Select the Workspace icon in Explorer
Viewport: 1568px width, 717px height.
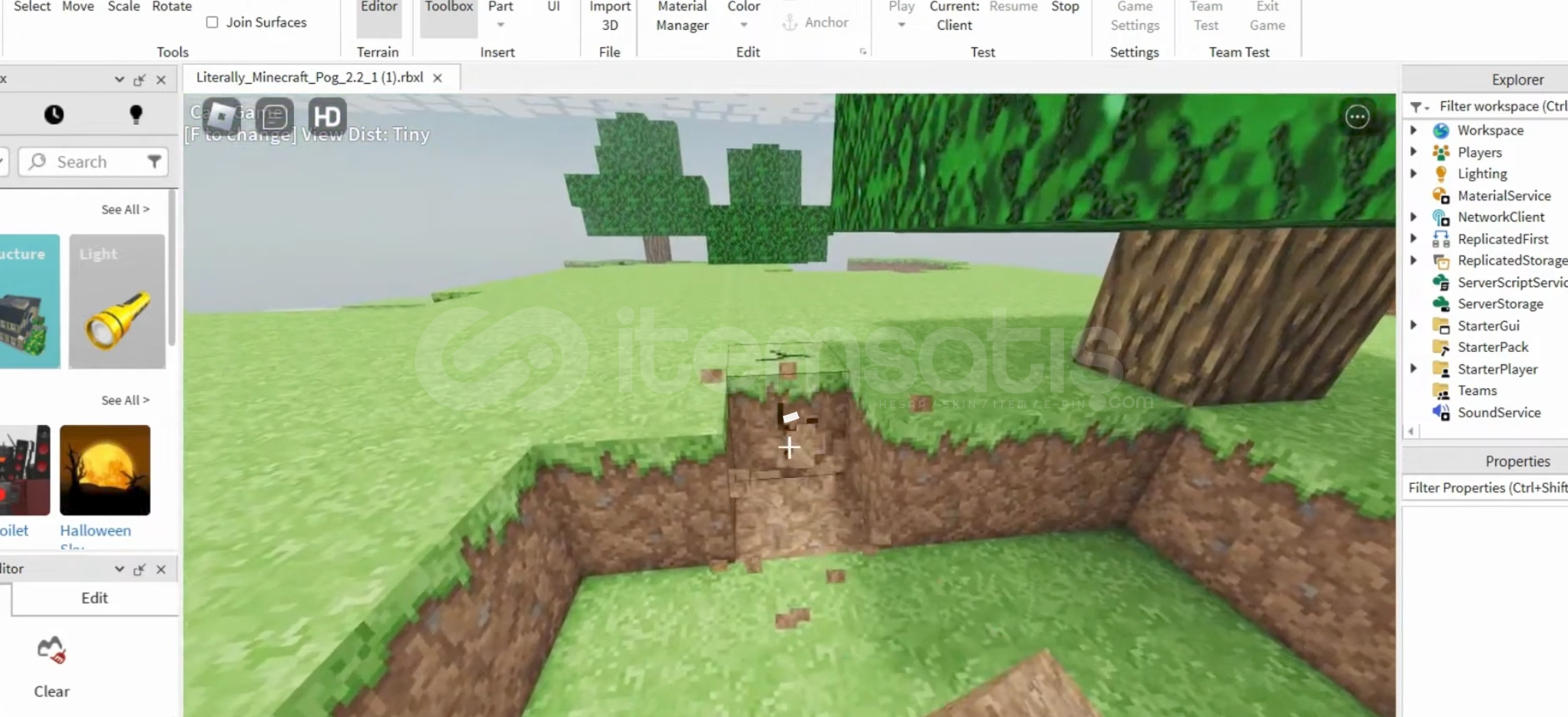(x=1441, y=130)
